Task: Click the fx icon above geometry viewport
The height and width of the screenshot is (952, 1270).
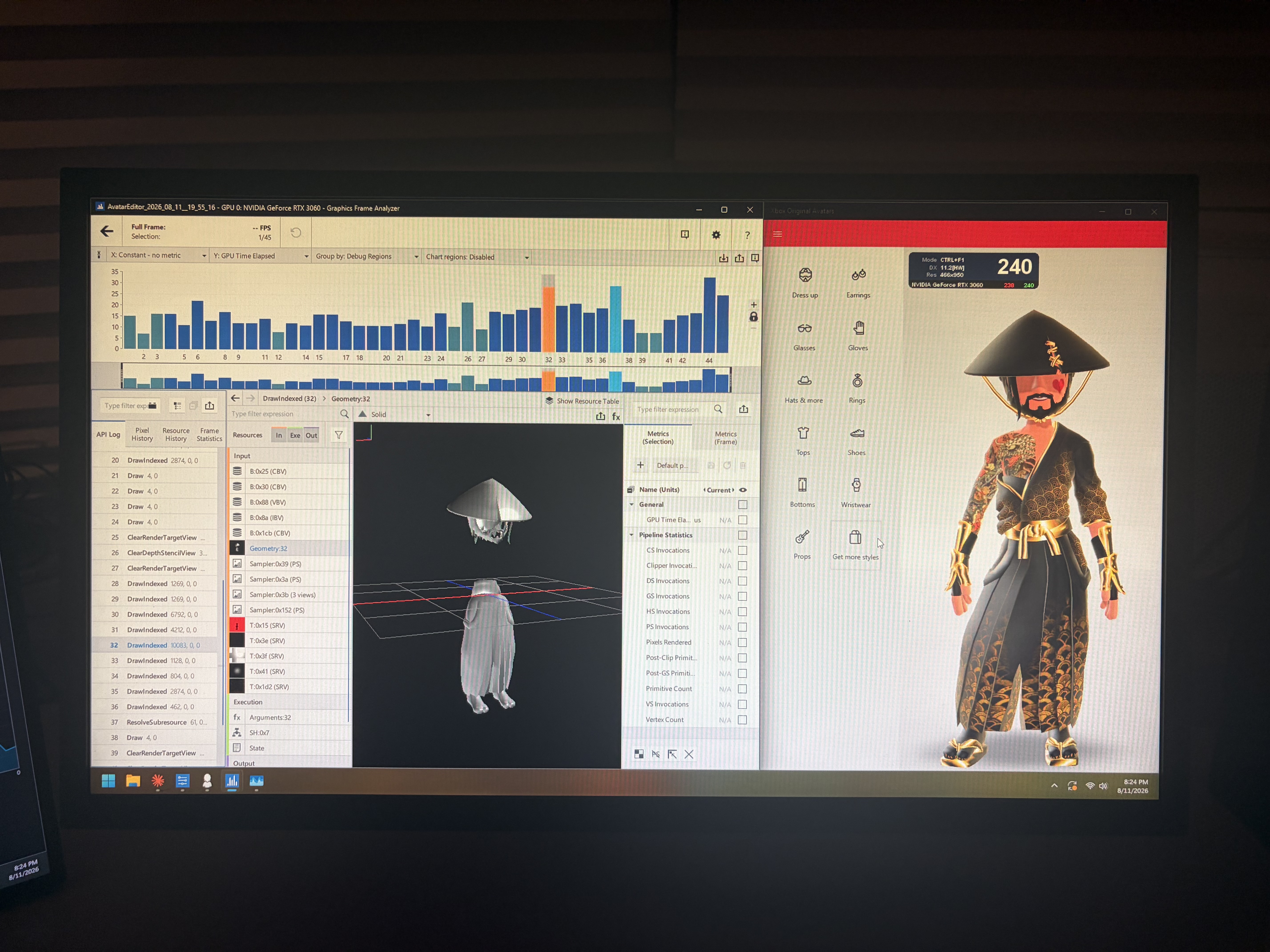Action: (x=616, y=417)
